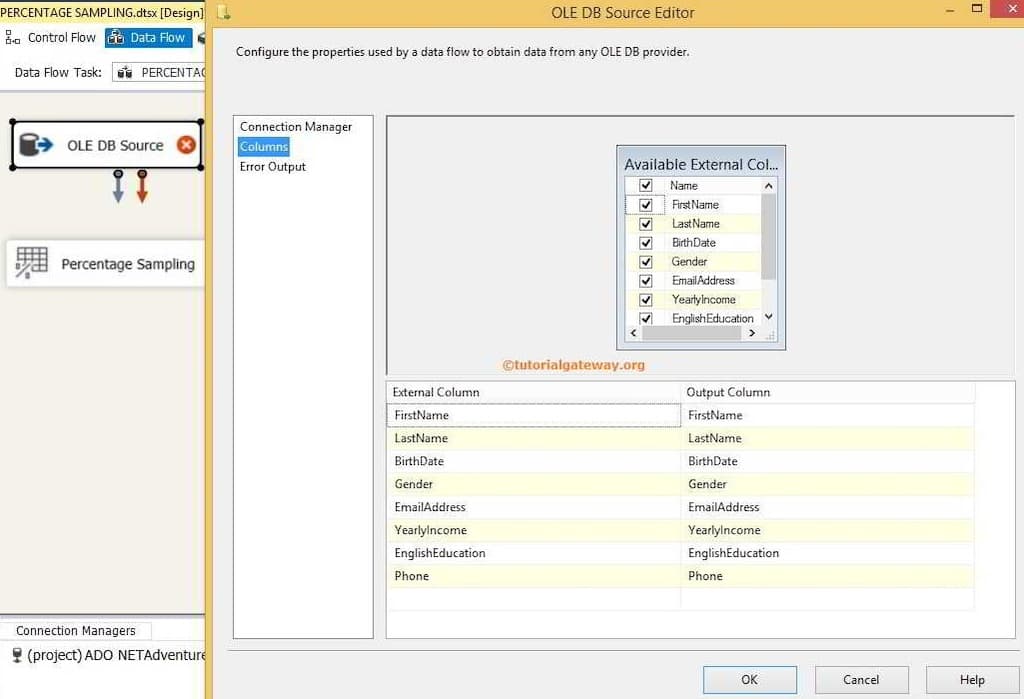Select the LastName external column cell
This screenshot has width=1024, height=699.
coord(534,438)
